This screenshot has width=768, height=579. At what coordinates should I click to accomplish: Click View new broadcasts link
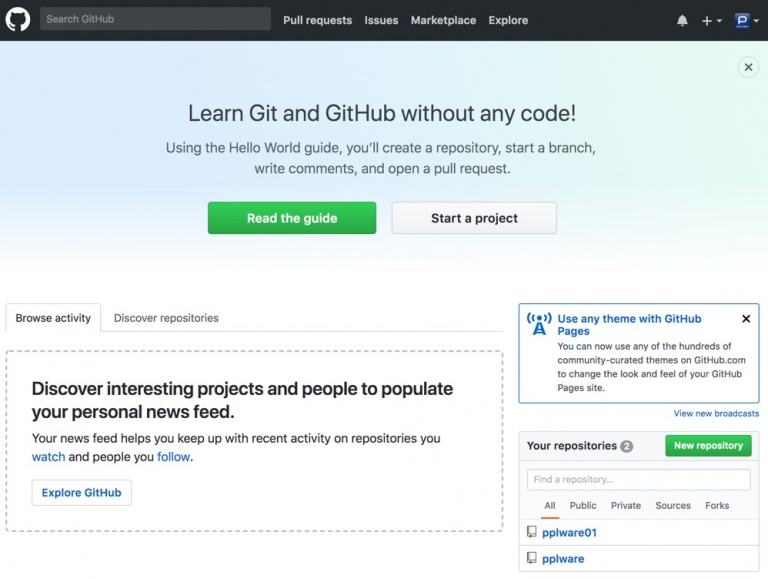tap(716, 413)
